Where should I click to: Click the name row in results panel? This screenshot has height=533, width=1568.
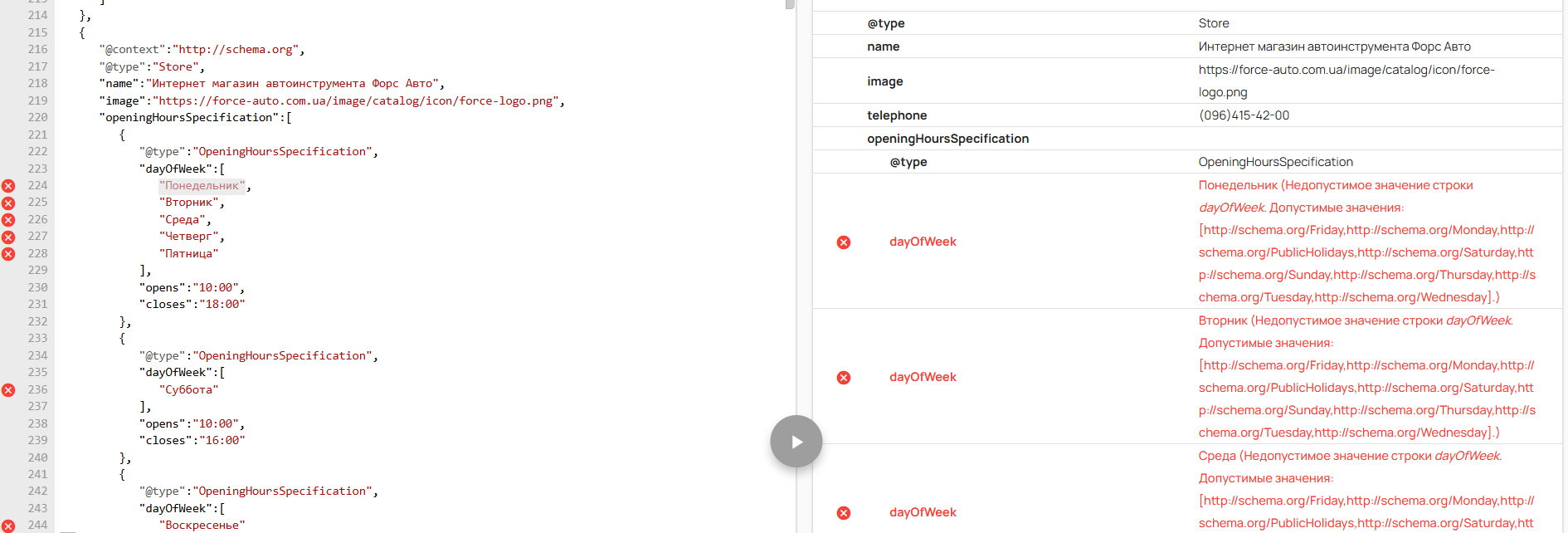point(883,46)
